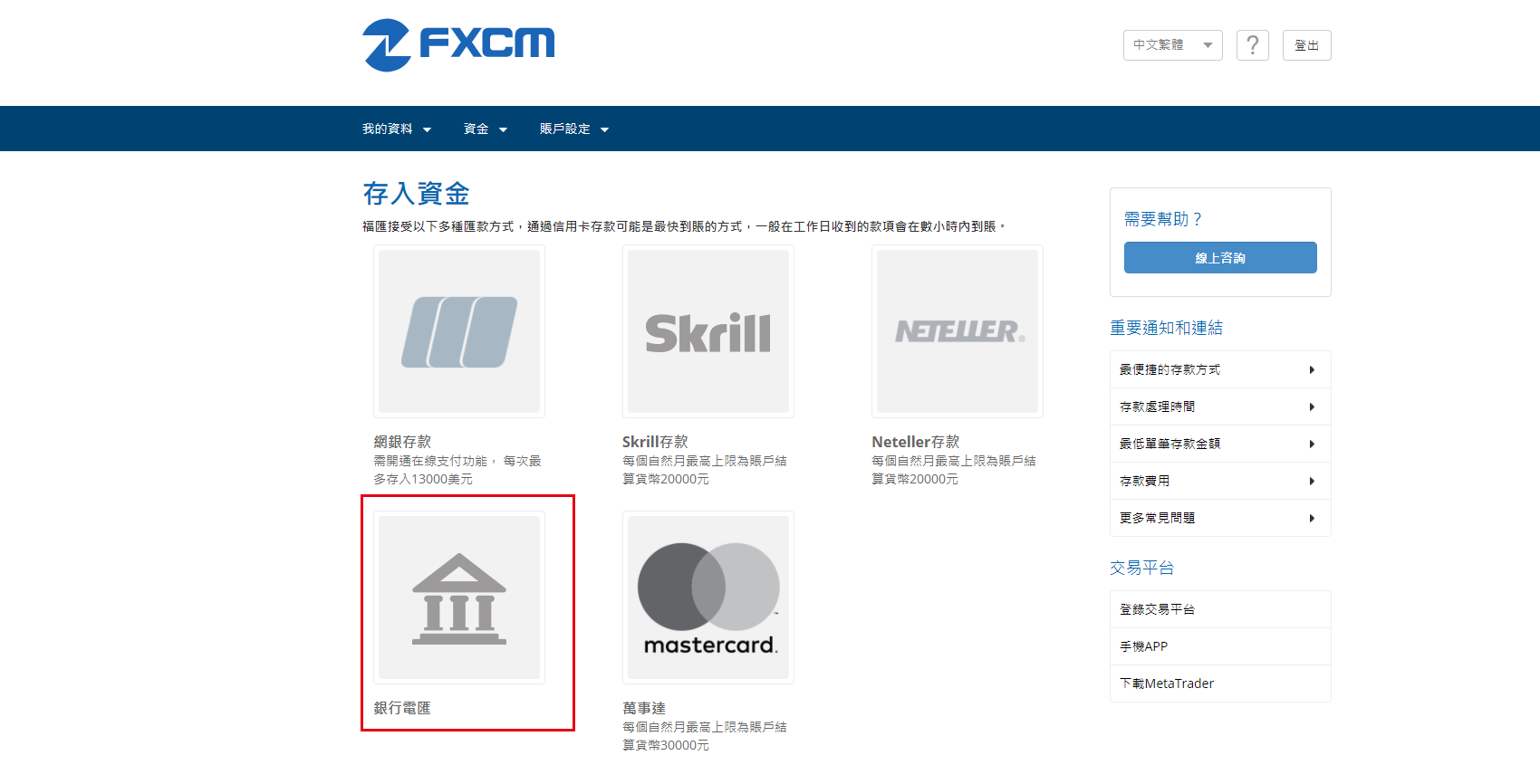Choose the mastercard deposit logo
The height and width of the screenshot is (784, 1540).
tap(708, 598)
